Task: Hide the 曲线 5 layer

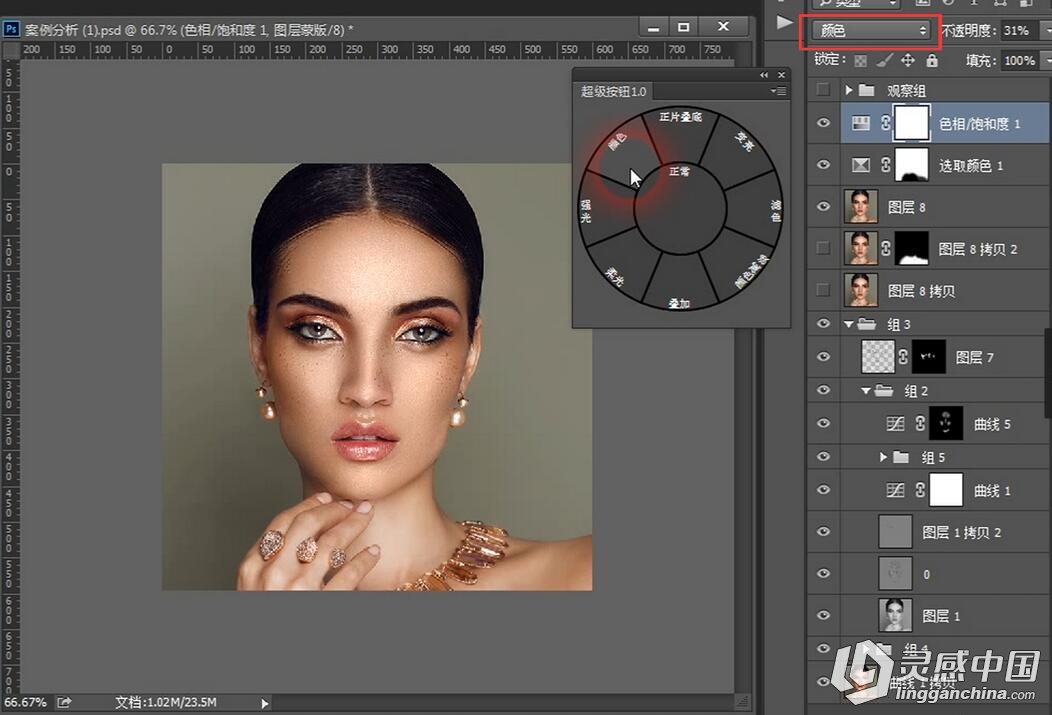Action: [823, 423]
